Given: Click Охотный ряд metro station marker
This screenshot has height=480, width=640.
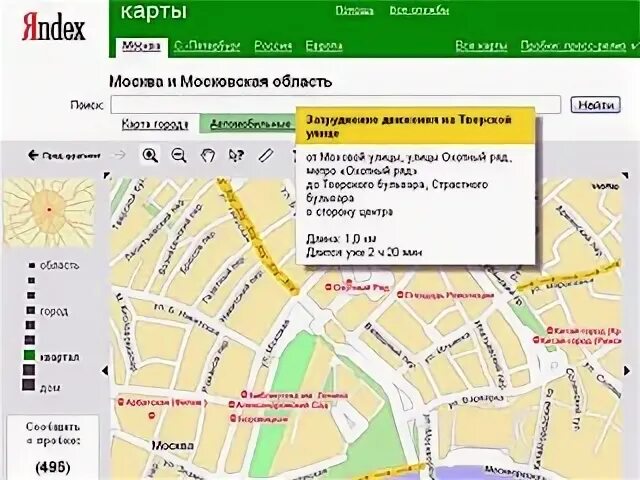Looking at the screenshot, I should pos(327,287).
